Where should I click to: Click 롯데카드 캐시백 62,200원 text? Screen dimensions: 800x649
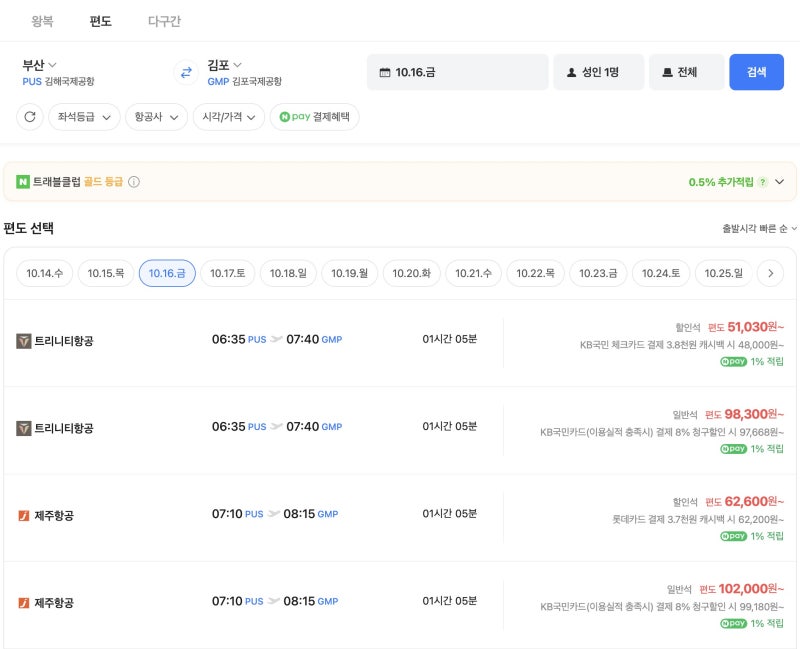[698, 520]
